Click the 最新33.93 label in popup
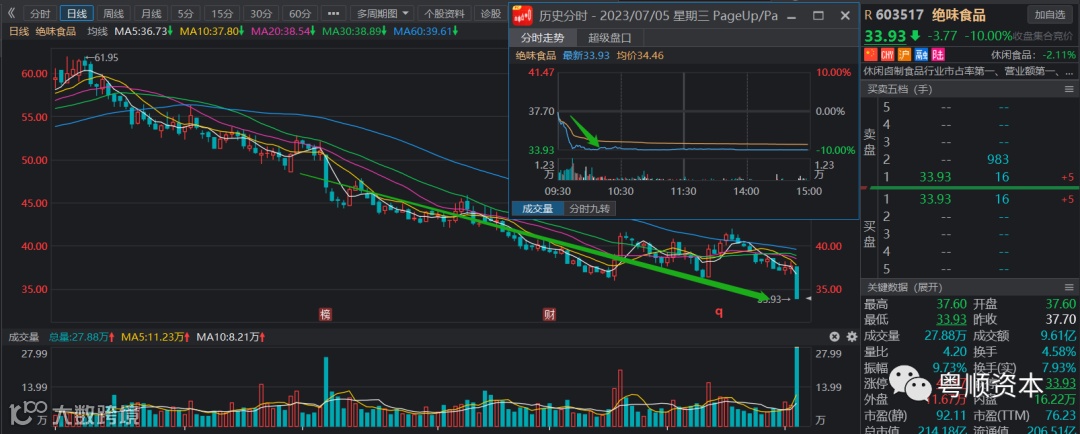1080x434 pixels. pos(586,56)
